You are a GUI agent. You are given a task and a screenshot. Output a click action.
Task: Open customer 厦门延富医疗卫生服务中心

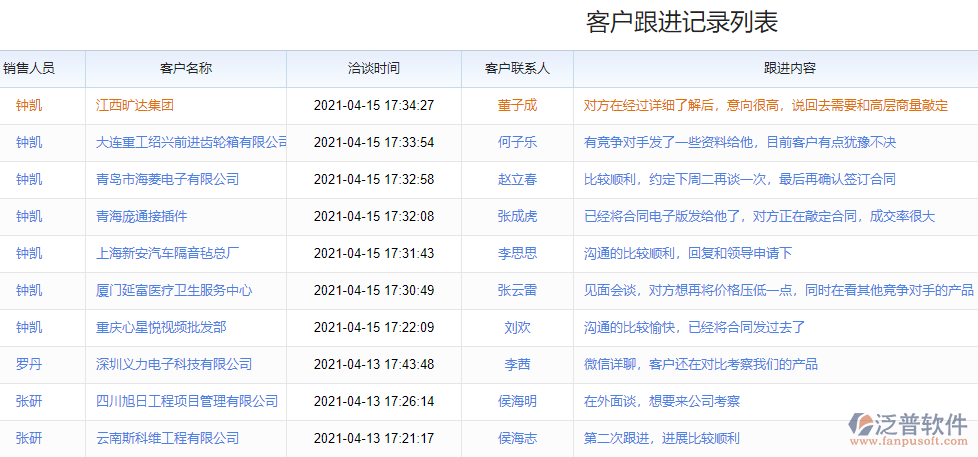coord(174,290)
